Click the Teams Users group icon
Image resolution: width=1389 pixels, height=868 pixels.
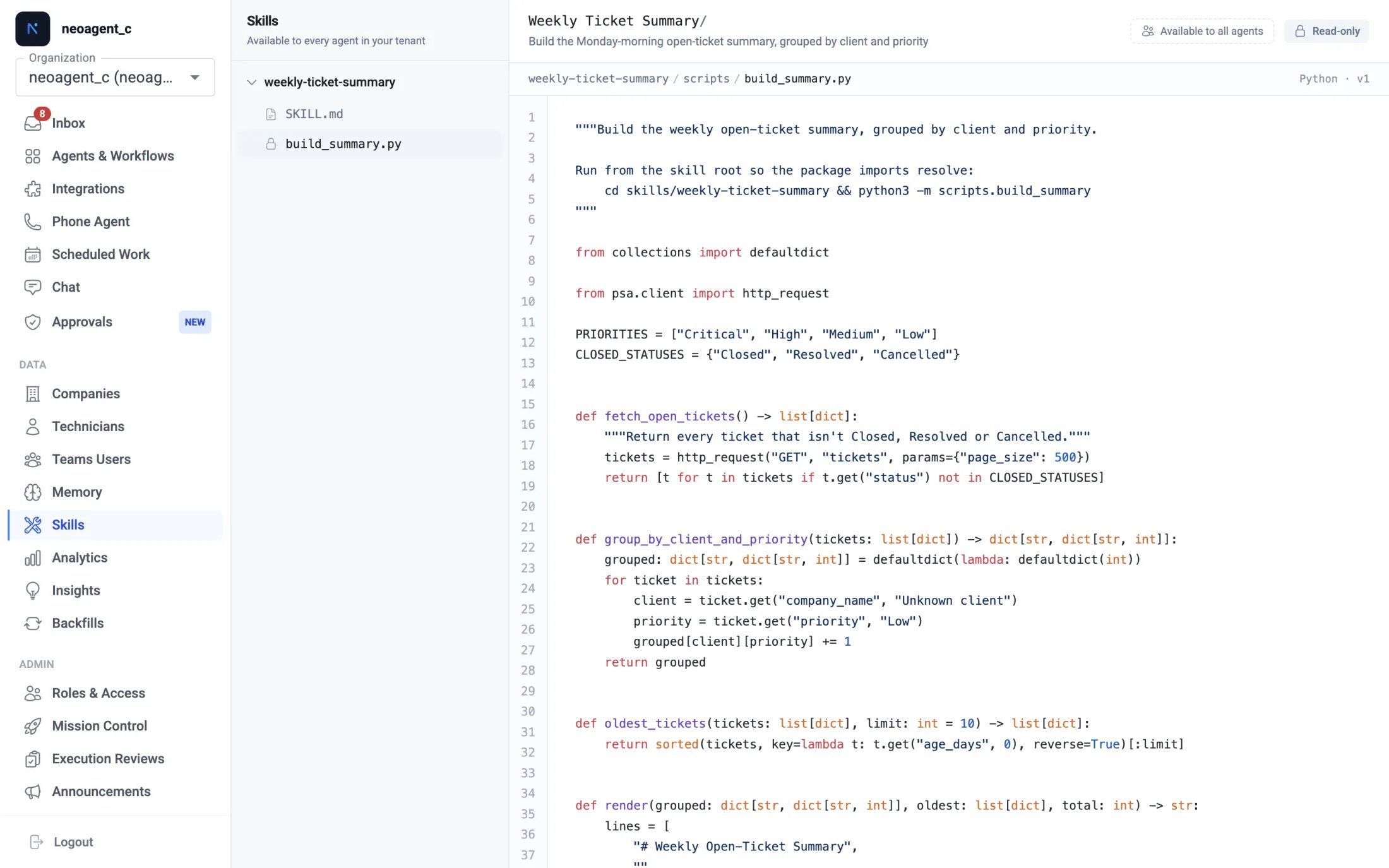(x=33, y=460)
